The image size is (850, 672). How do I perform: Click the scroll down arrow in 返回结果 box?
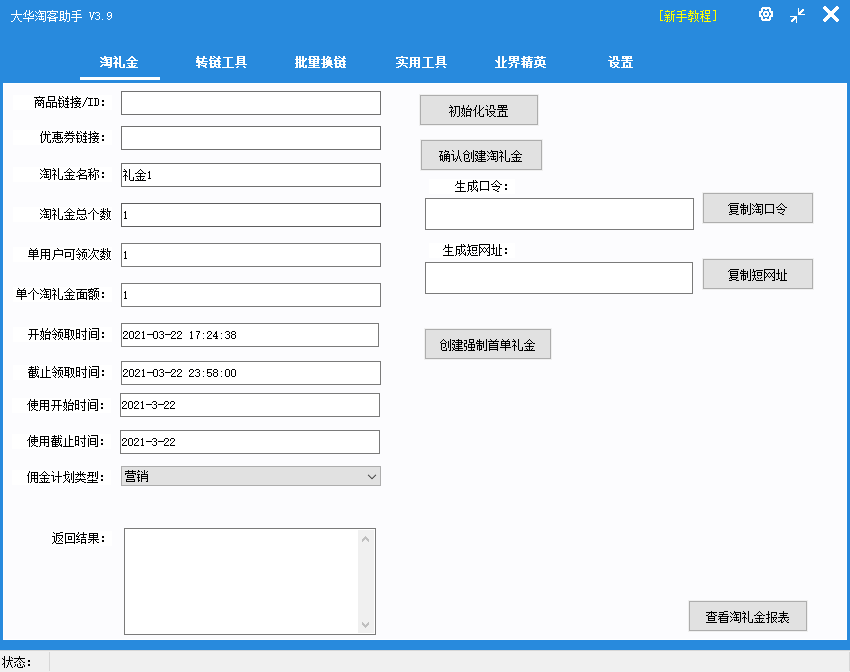point(365,624)
